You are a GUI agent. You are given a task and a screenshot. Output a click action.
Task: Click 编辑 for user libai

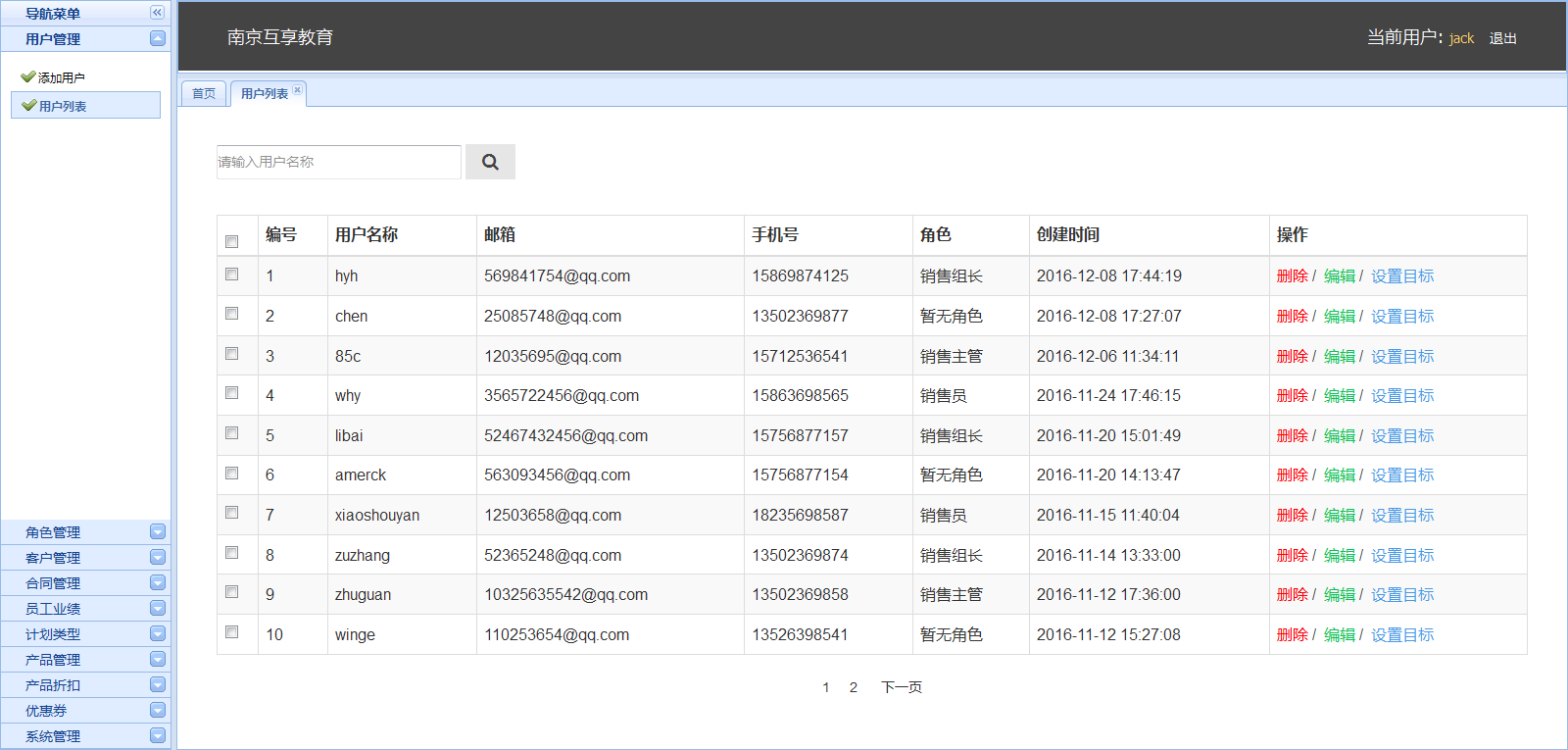point(1339,436)
